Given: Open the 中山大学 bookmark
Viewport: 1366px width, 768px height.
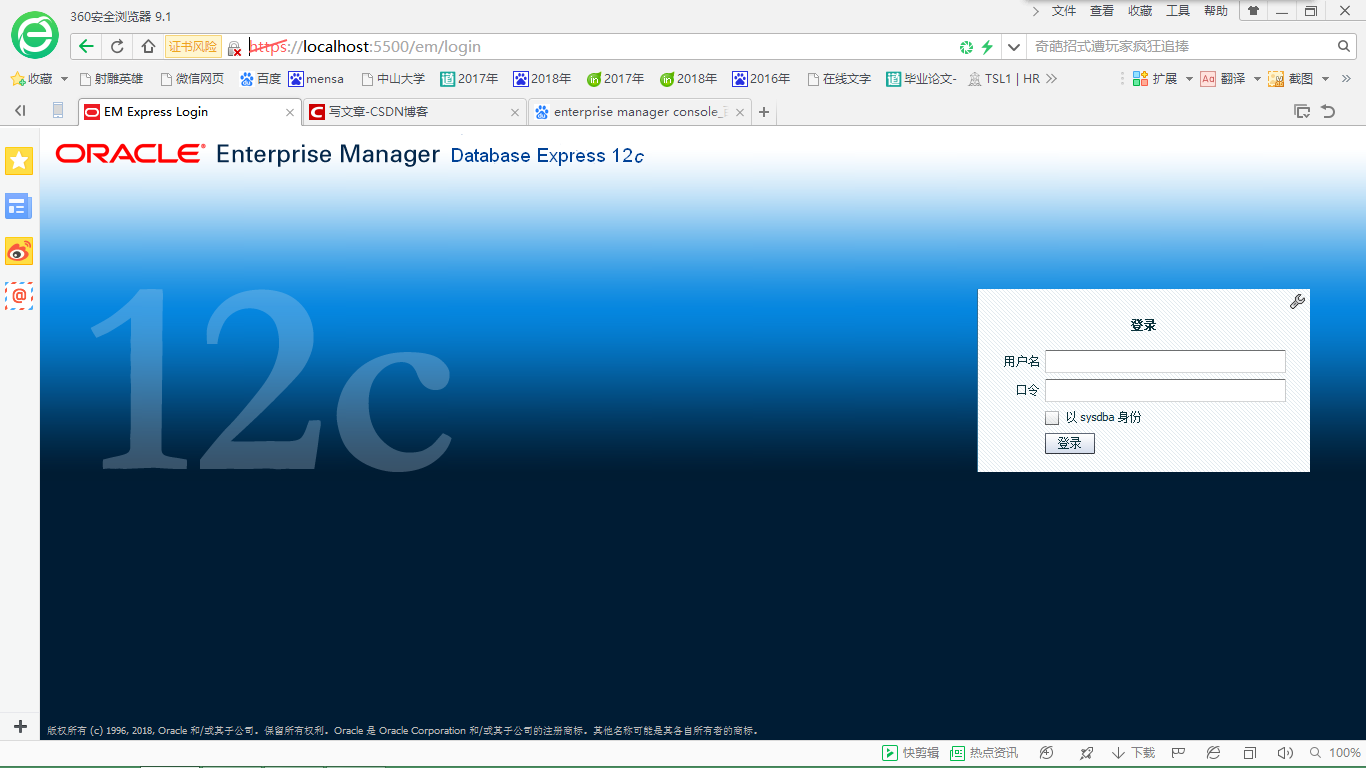Looking at the screenshot, I should coord(393,79).
